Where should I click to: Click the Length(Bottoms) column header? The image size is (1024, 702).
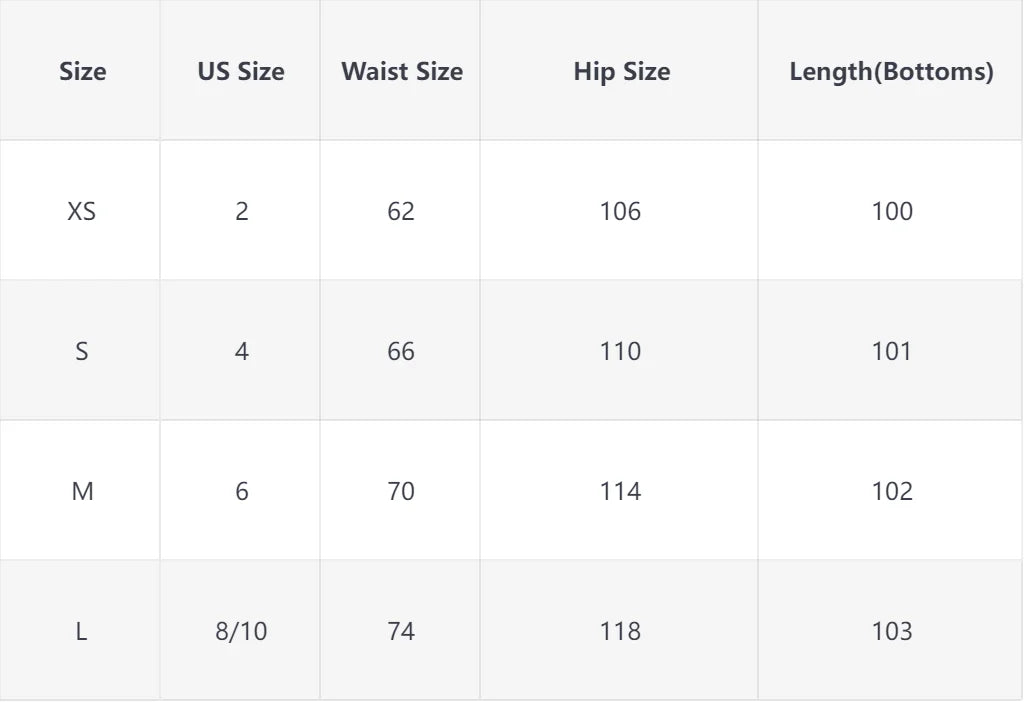tap(891, 72)
